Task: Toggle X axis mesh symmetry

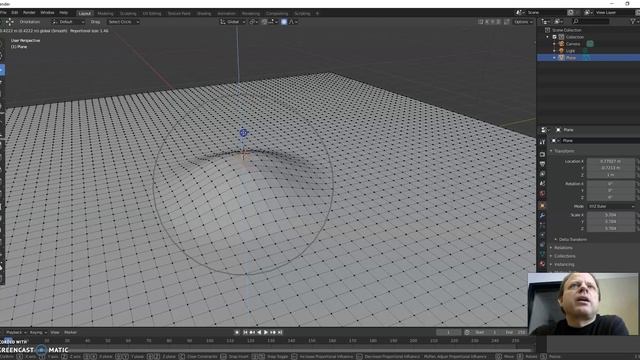Action: (x=487, y=22)
